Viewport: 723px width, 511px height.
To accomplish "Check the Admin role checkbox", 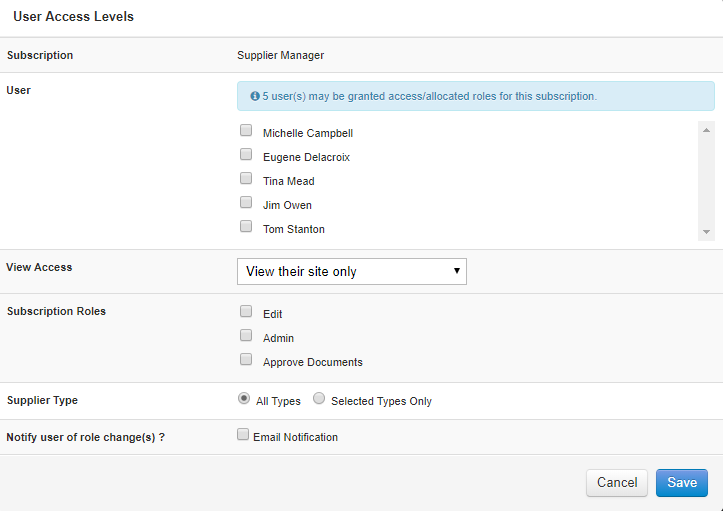I will point(246,336).
